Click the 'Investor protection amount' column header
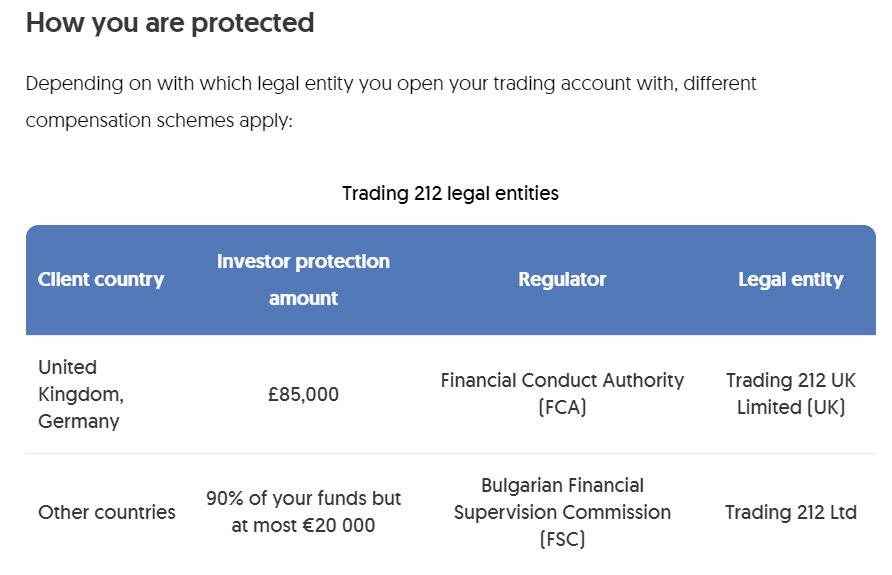Viewport: 892px width, 575px height. [x=303, y=279]
